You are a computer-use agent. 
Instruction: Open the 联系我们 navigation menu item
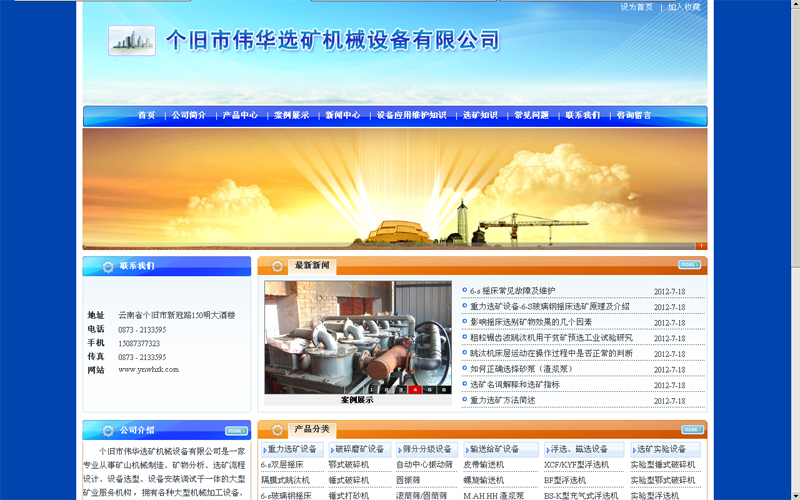[583, 116]
